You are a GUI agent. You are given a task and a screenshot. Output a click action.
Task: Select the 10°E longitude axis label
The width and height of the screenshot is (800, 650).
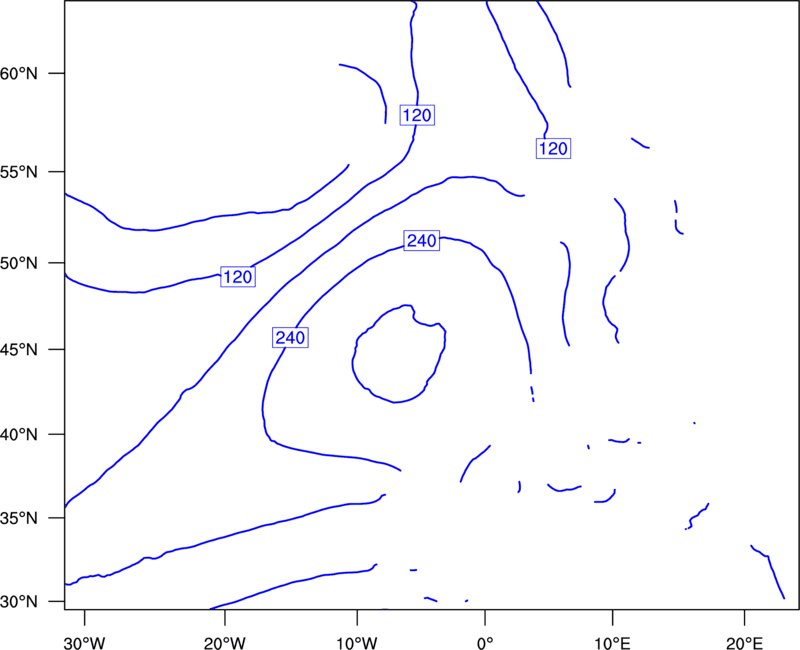612,643
